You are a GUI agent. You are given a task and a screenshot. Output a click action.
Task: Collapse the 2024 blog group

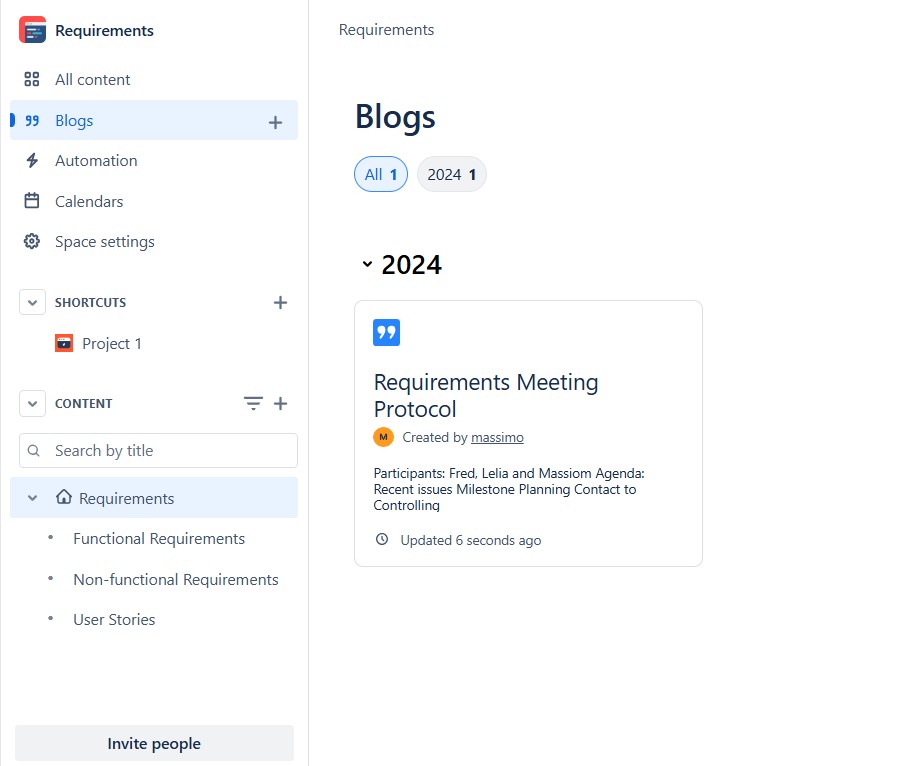367,265
